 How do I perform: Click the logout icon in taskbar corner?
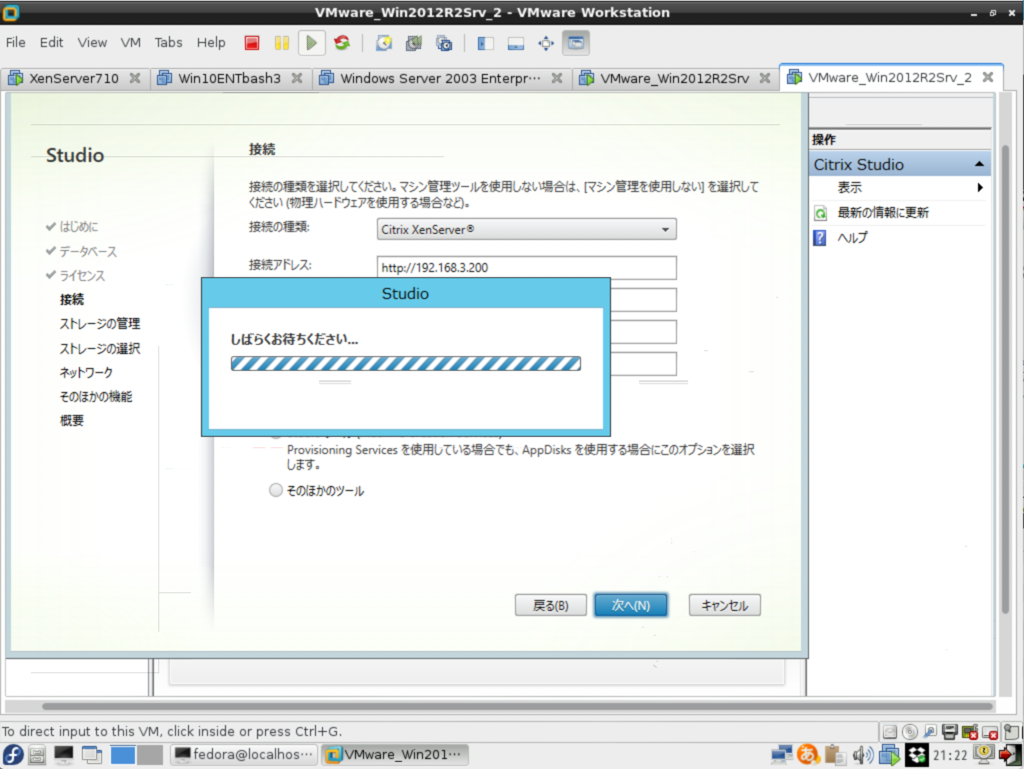(x=1010, y=755)
